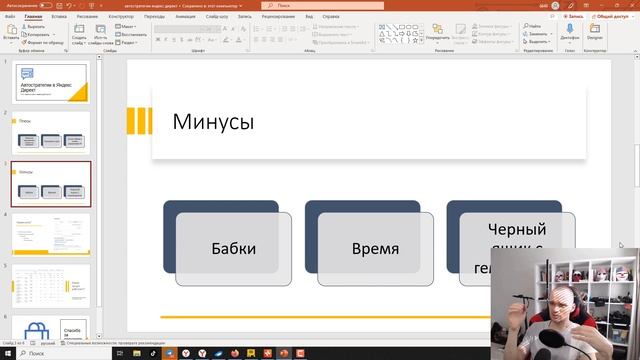
Task: Open the Раздел dropdown
Action: (x=127, y=42)
